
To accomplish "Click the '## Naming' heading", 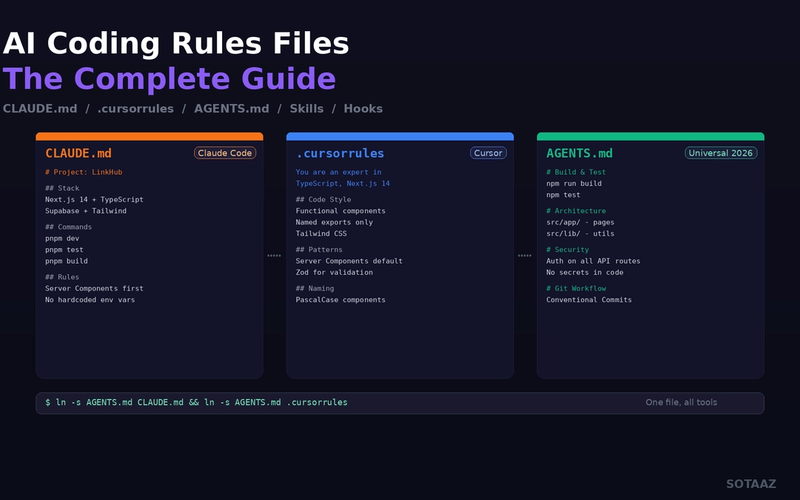I will (x=313, y=288).
